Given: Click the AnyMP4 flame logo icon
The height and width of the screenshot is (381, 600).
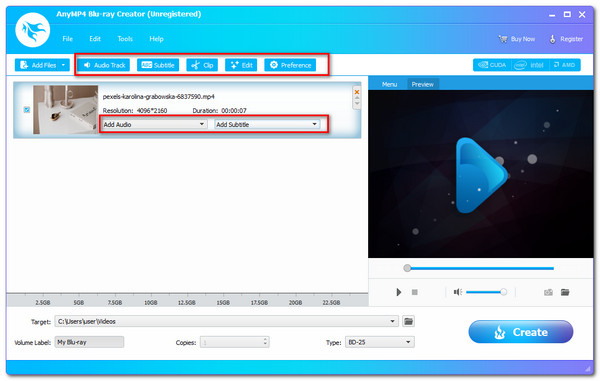Looking at the screenshot, I should [33, 30].
